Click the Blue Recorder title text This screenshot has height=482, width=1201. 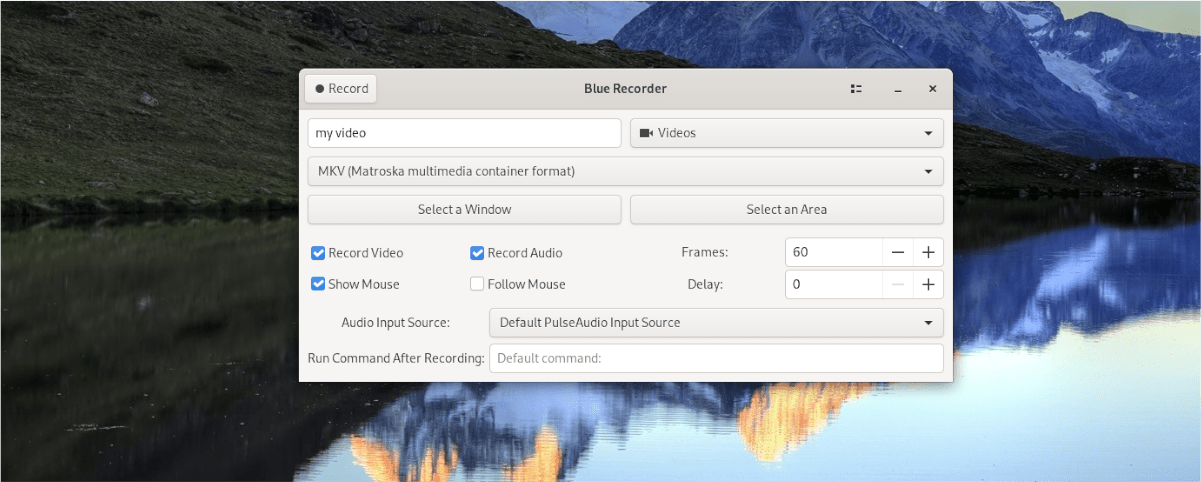pyautogui.click(x=625, y=89)
